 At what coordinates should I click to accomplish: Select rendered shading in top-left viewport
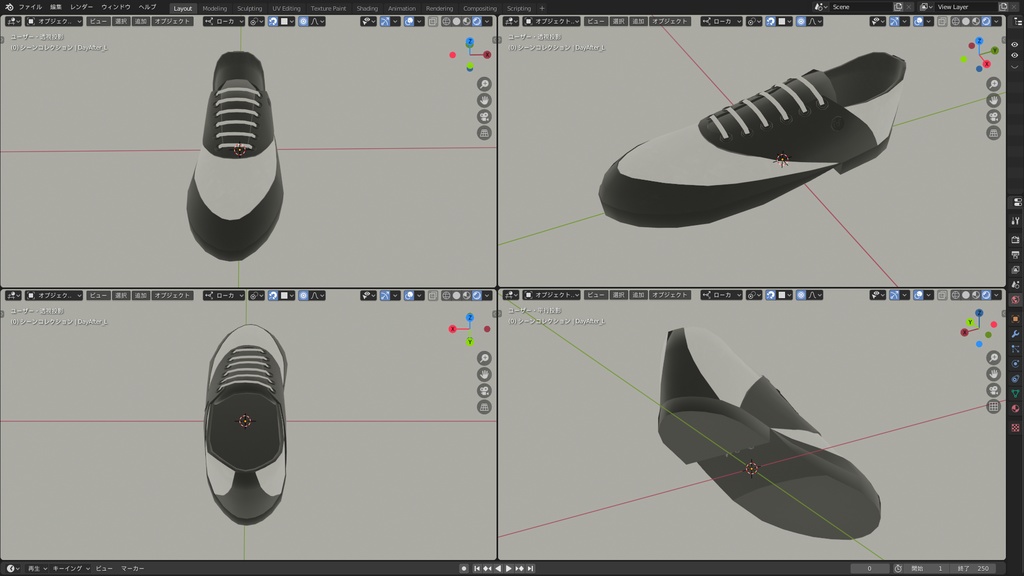coord(477,22)
